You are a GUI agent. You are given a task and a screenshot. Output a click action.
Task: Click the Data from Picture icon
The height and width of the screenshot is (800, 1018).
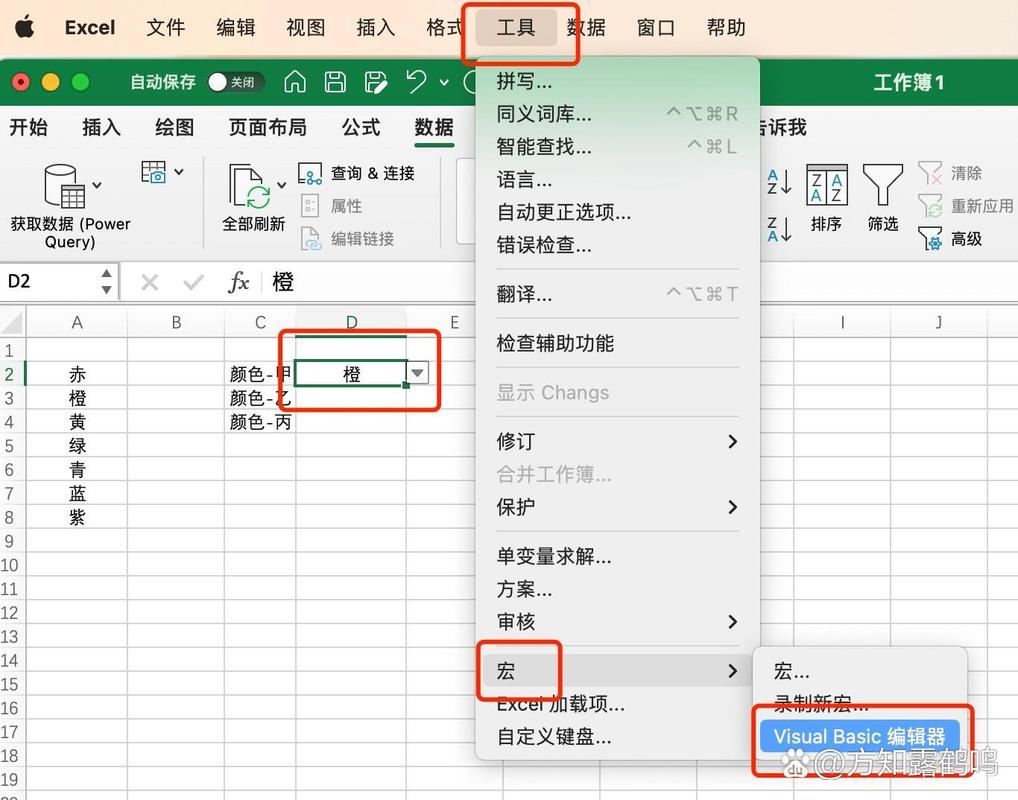[x=154, y=172]
